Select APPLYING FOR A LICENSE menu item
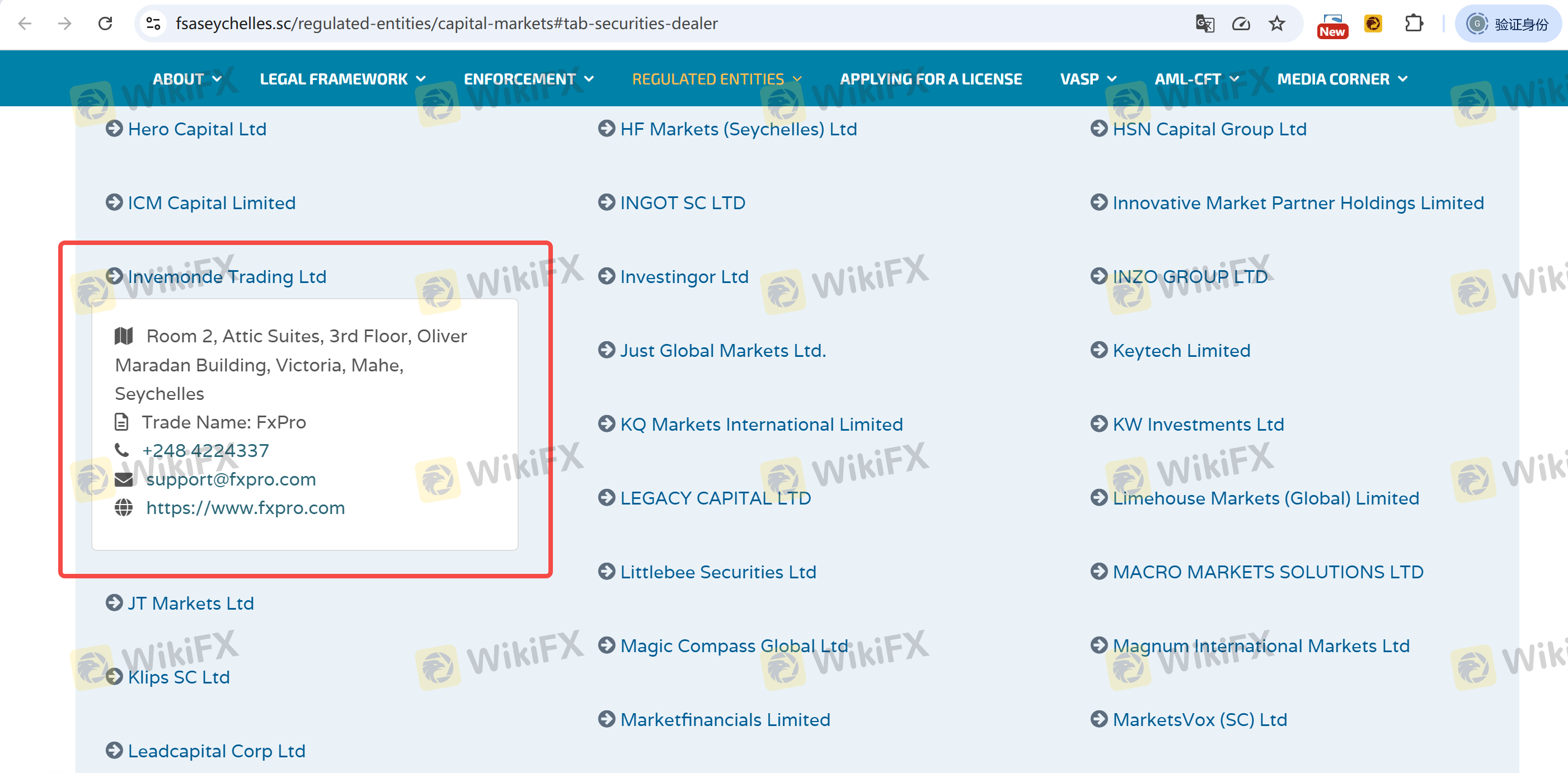 point(931,79)
